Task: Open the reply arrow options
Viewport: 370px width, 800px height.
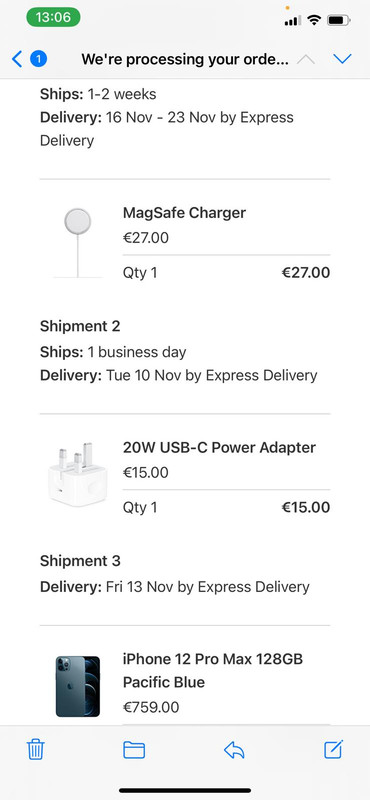Action: (234, 749)
